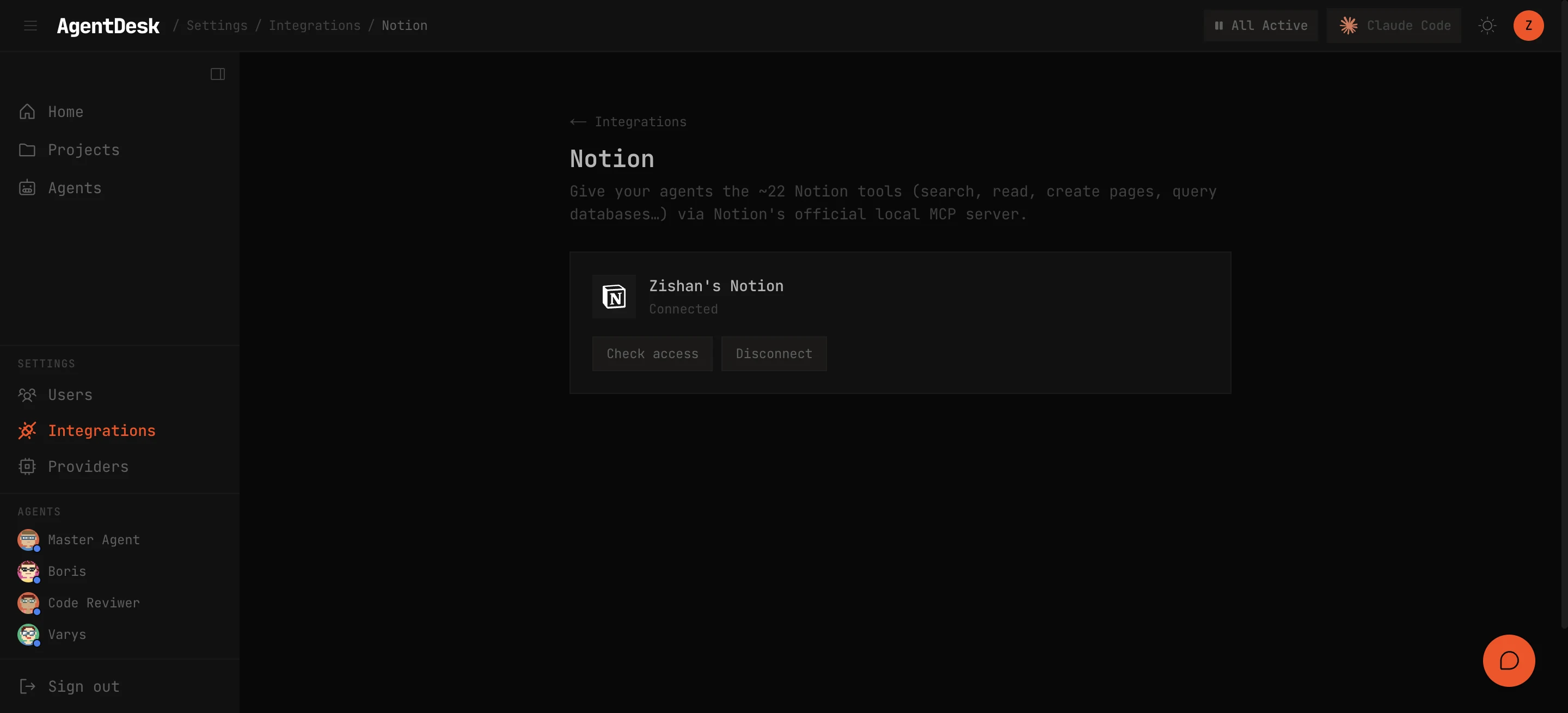Click the Agents robot icon
This screenshot has height=713, width=1568.
click(27, 187)
